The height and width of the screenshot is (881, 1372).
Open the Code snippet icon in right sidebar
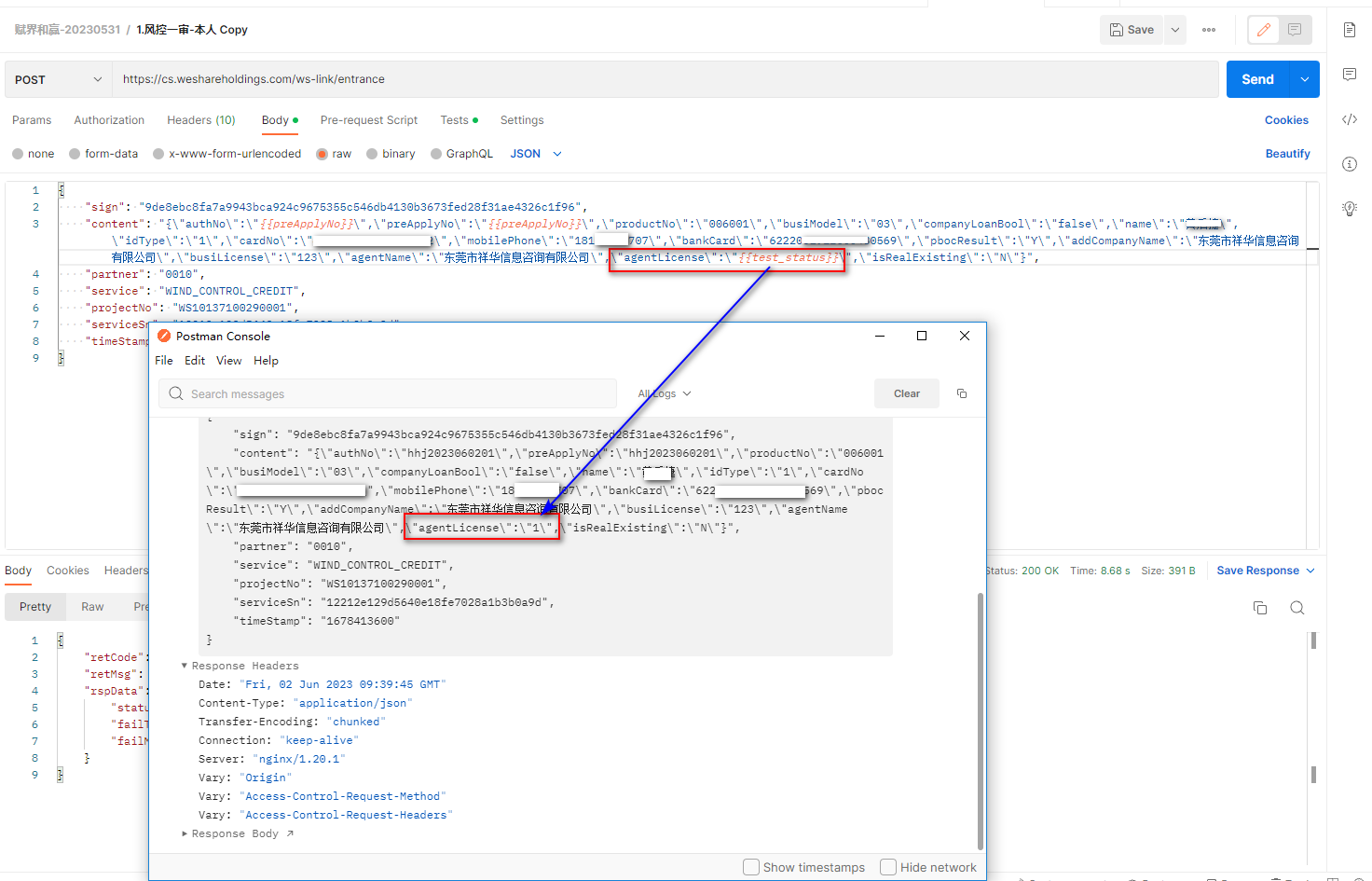(1350, 119)
